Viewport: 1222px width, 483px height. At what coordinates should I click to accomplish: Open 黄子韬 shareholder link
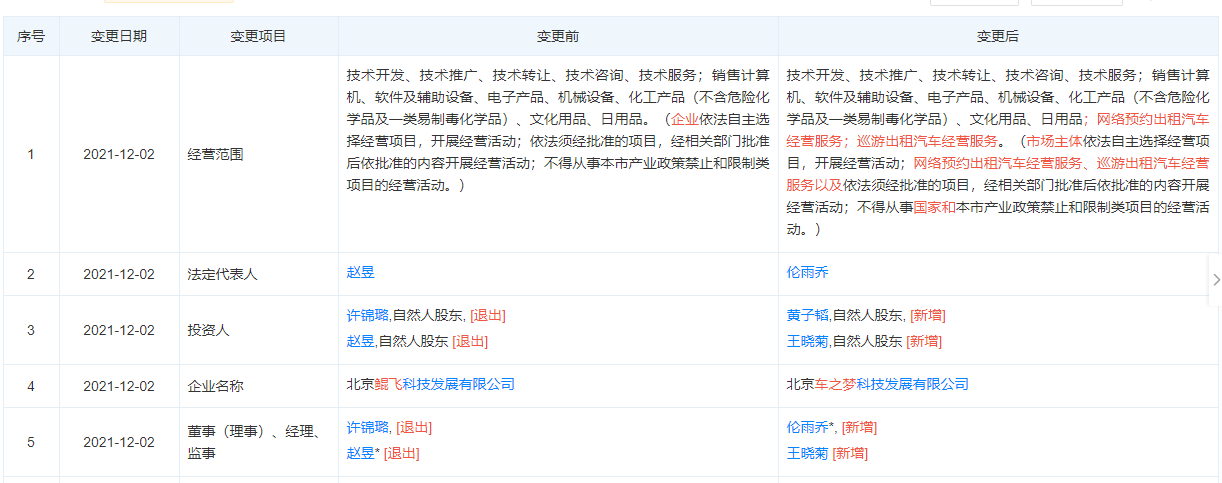(808, 315)
